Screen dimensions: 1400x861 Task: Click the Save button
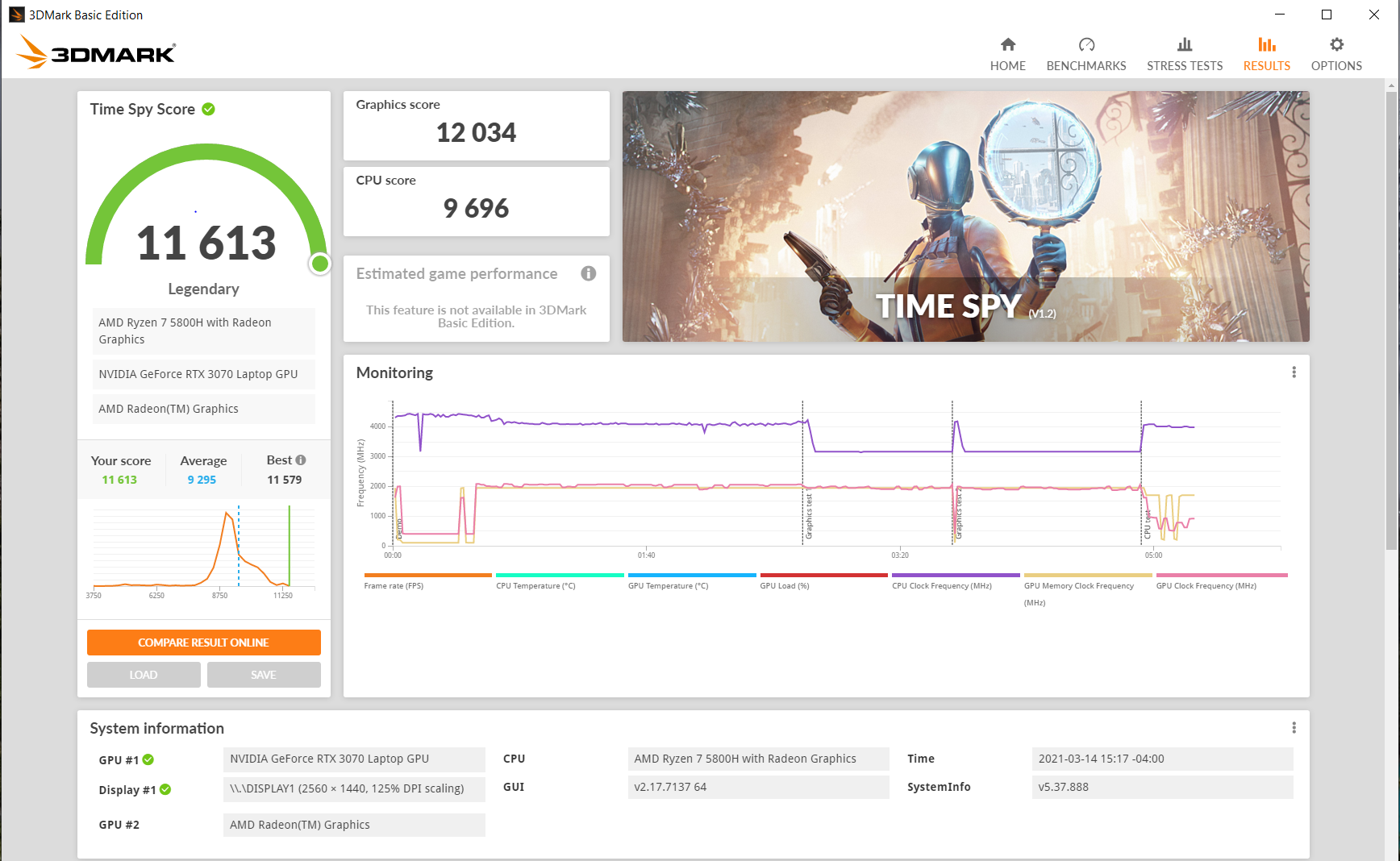(x=264, y=675)
